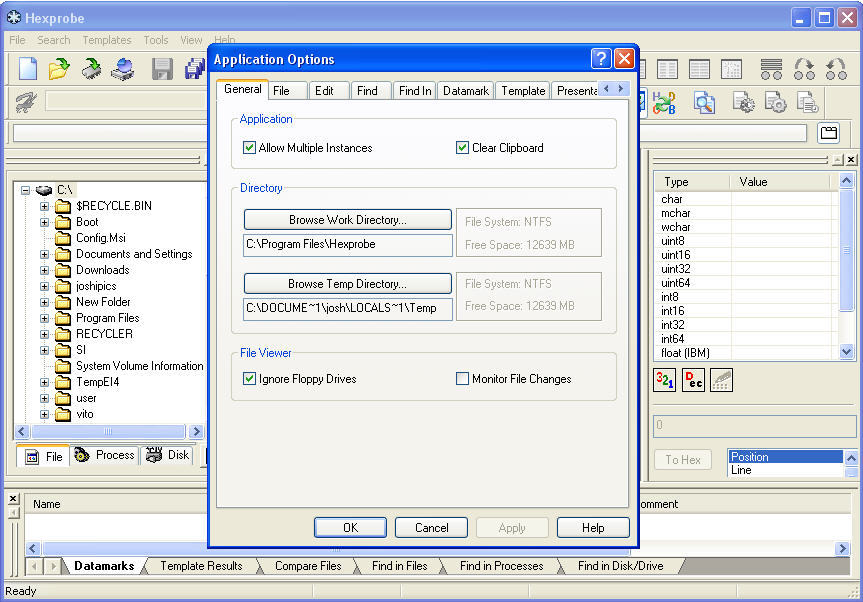This screenshot has width=863, height=602.
Task: Click the Save floppy disk icon
Action: point(162,69)
